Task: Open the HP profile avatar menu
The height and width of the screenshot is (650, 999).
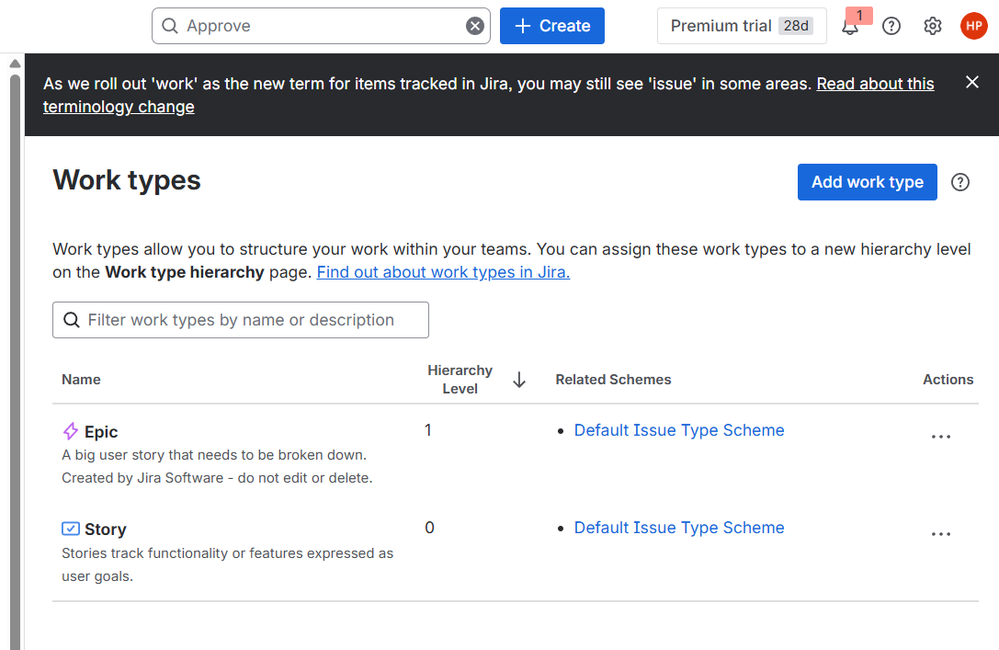Action: click(x=974, y=26)
